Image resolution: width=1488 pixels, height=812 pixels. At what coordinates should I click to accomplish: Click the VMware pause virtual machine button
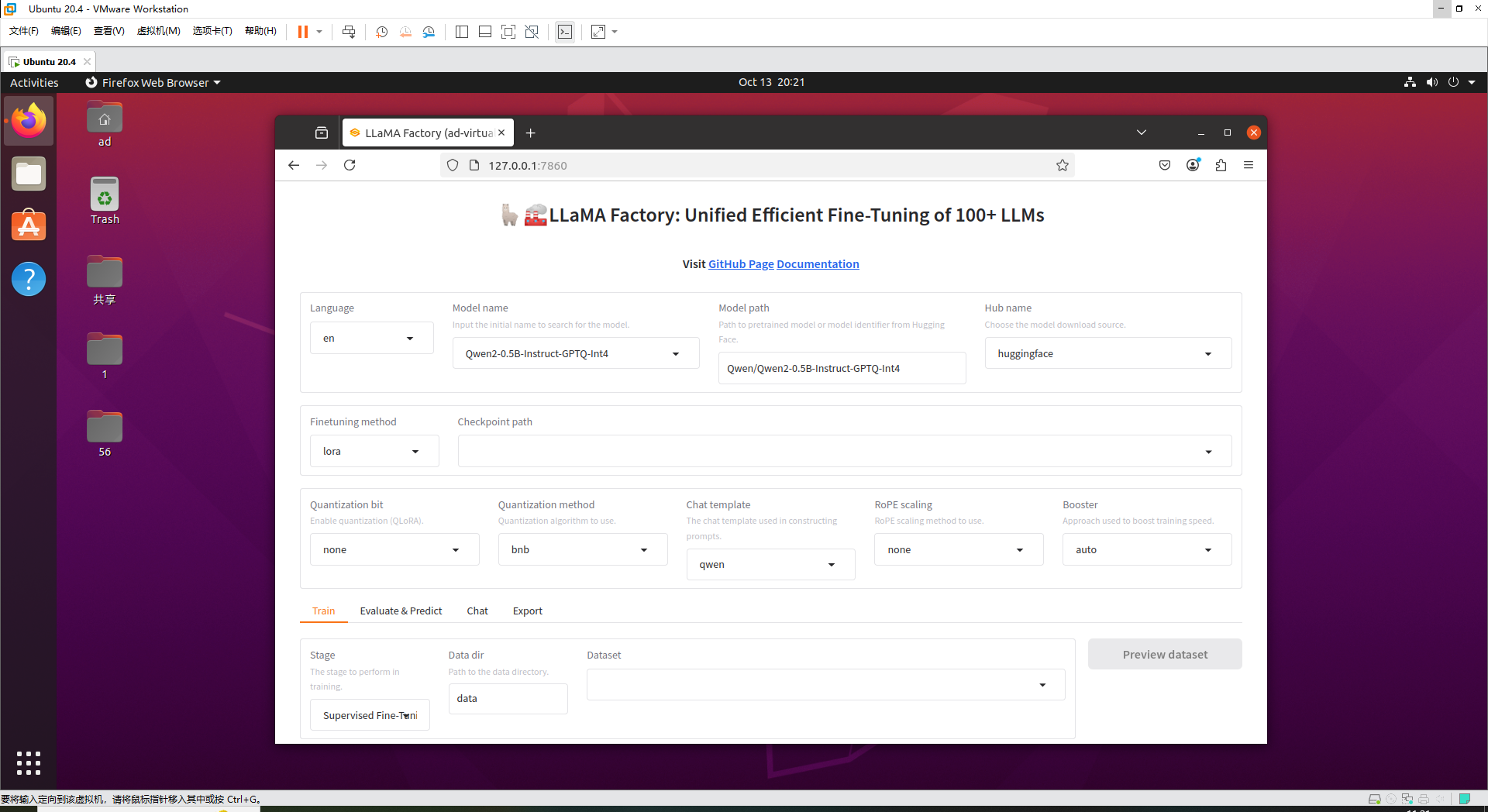click(303, 32)
